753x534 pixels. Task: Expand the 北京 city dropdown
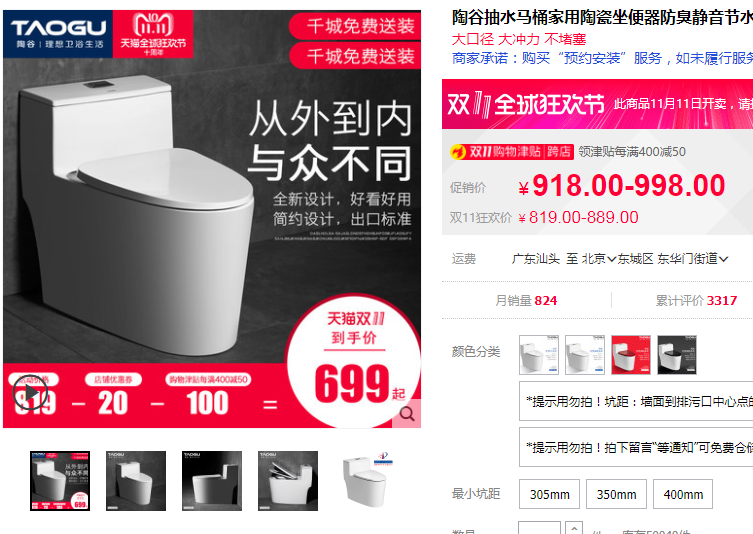[x=599, y=259]
